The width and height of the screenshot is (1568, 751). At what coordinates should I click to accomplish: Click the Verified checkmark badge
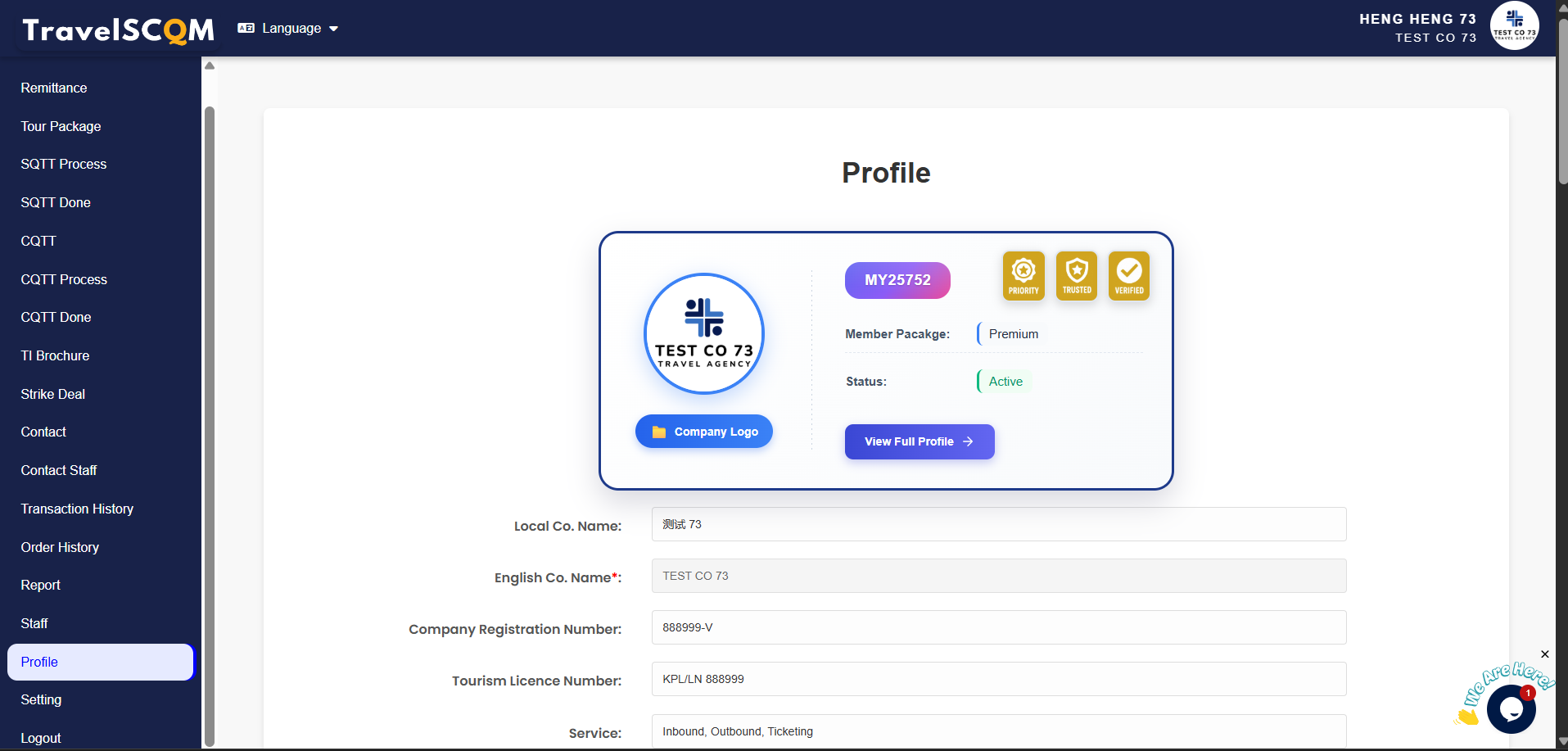click(x=1128, y=276)
